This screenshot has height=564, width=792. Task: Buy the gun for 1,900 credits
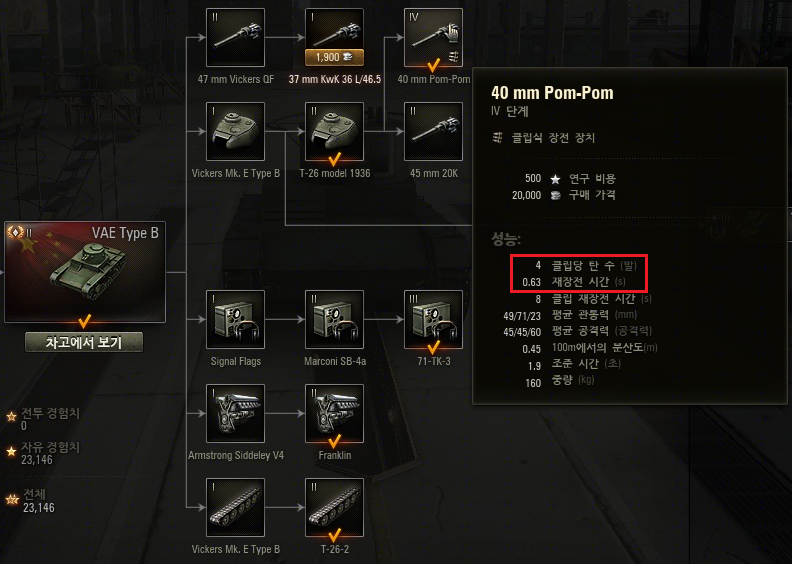334,58
